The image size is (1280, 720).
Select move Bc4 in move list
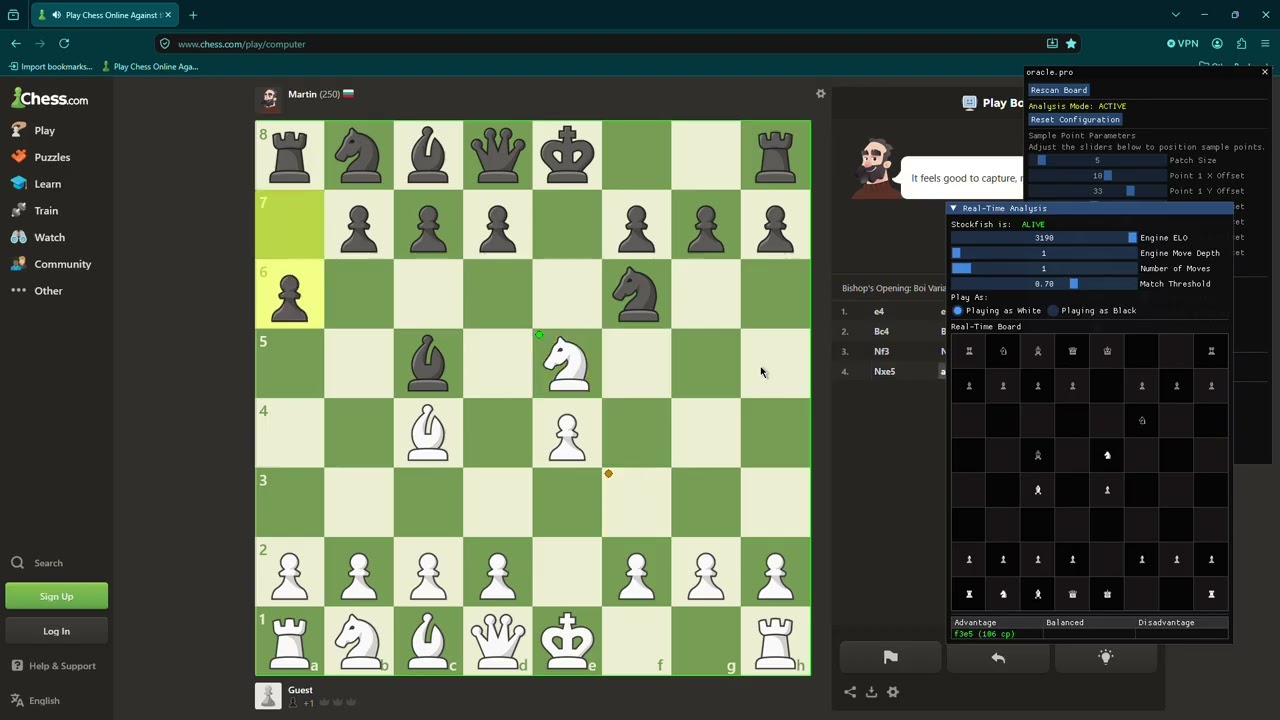coord(881,332)
